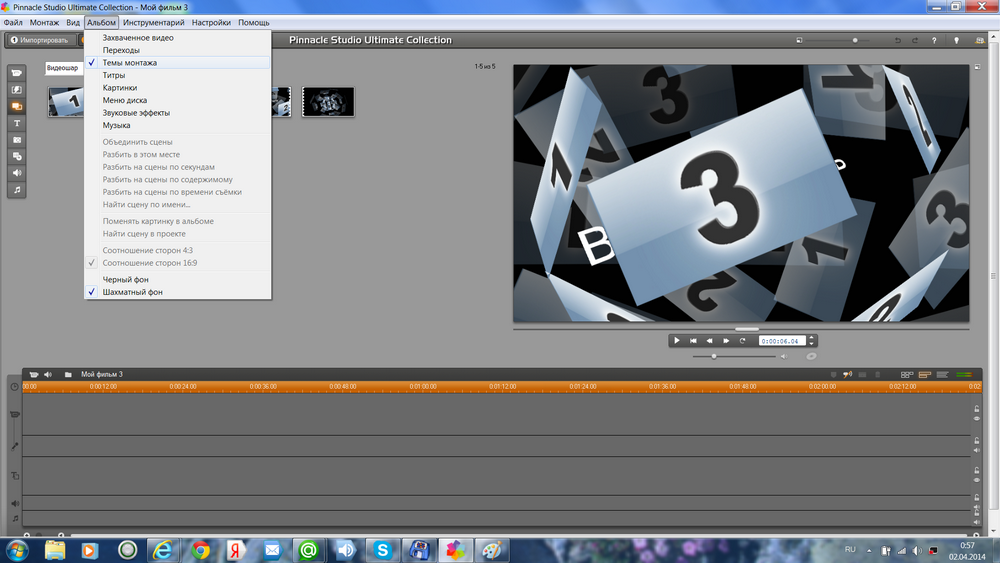
Task: Open the Photos album tab camera icon
Action: tap(17, 140)
